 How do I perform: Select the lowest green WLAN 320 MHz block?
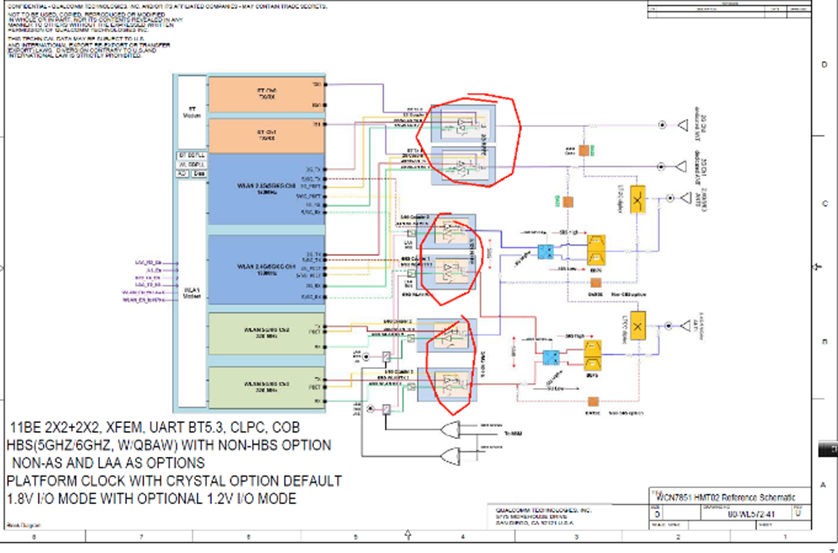266,388
